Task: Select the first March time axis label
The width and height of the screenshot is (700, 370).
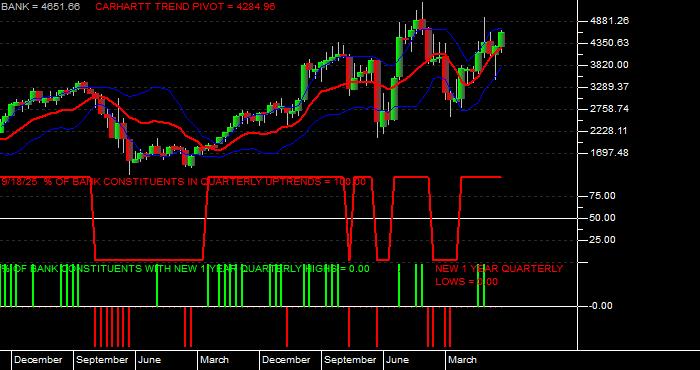Action: (x=214, y=360)
